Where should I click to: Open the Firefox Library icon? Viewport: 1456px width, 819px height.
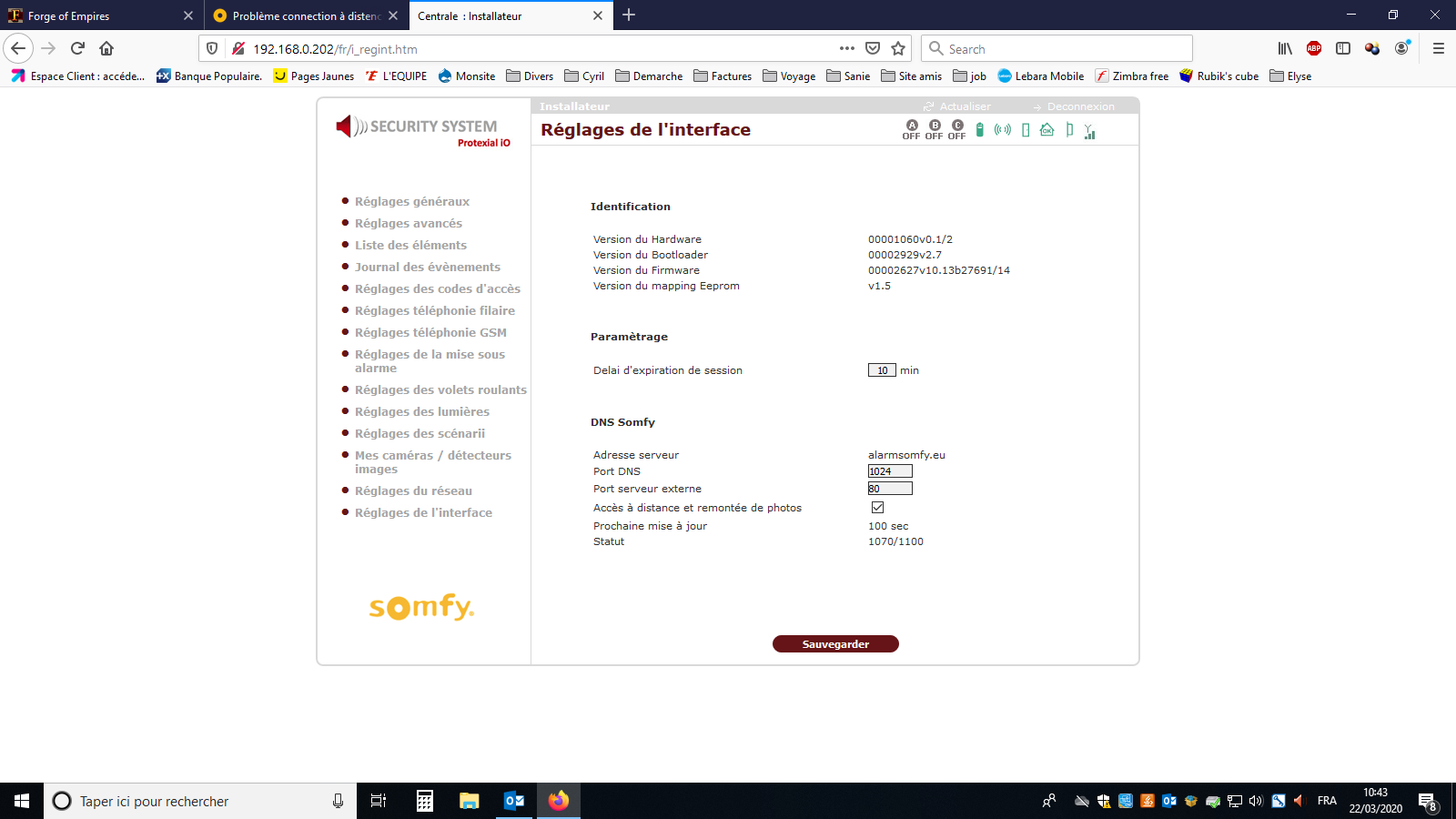(1284, 49)
